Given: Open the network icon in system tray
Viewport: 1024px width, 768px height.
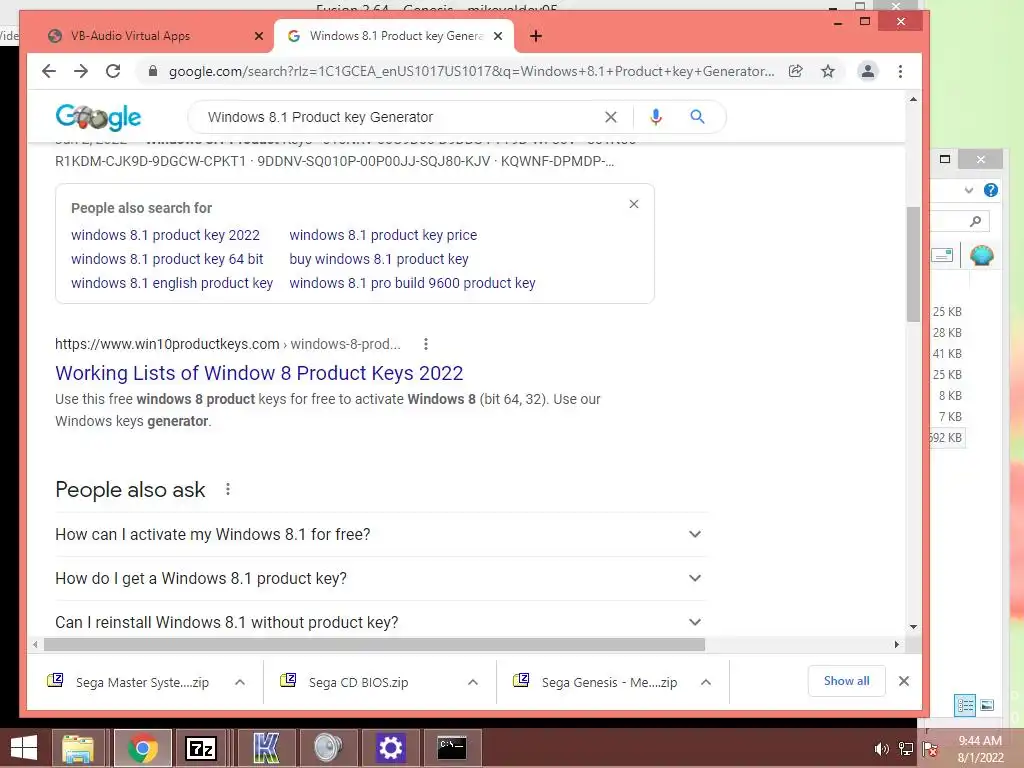Looking at the screenshot, I should 906,749.
